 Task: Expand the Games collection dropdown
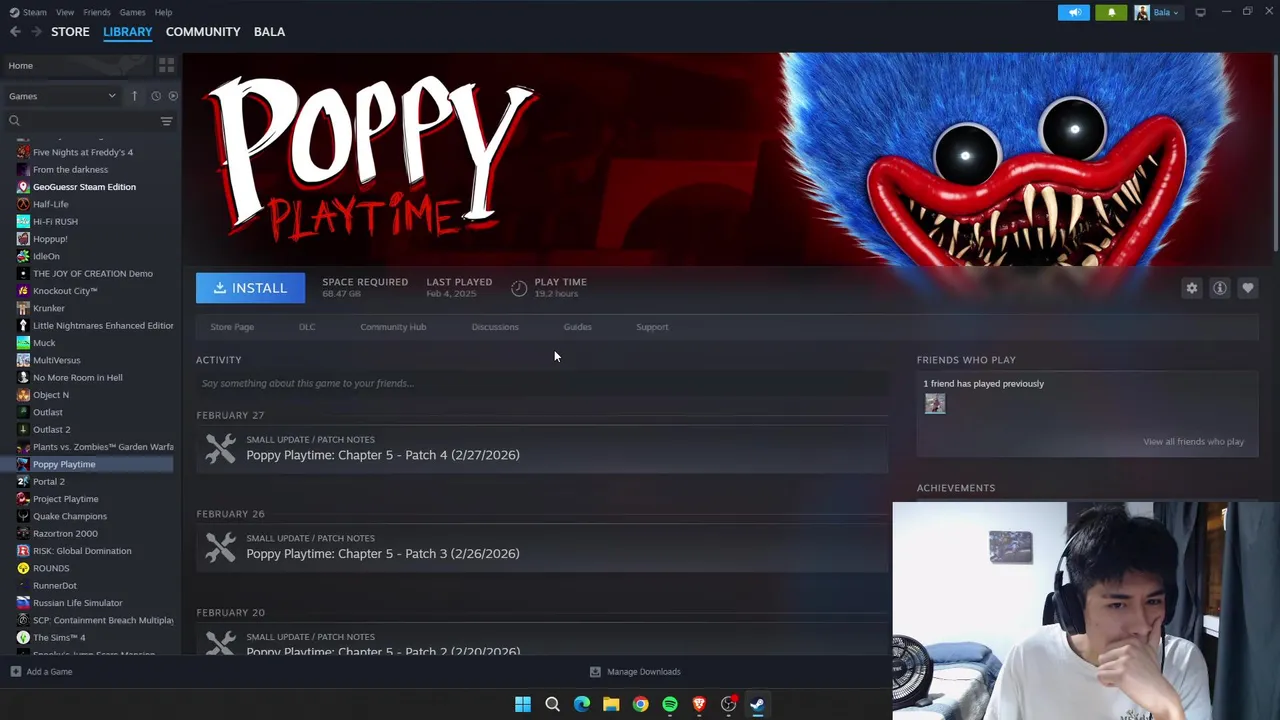(62, 96)
